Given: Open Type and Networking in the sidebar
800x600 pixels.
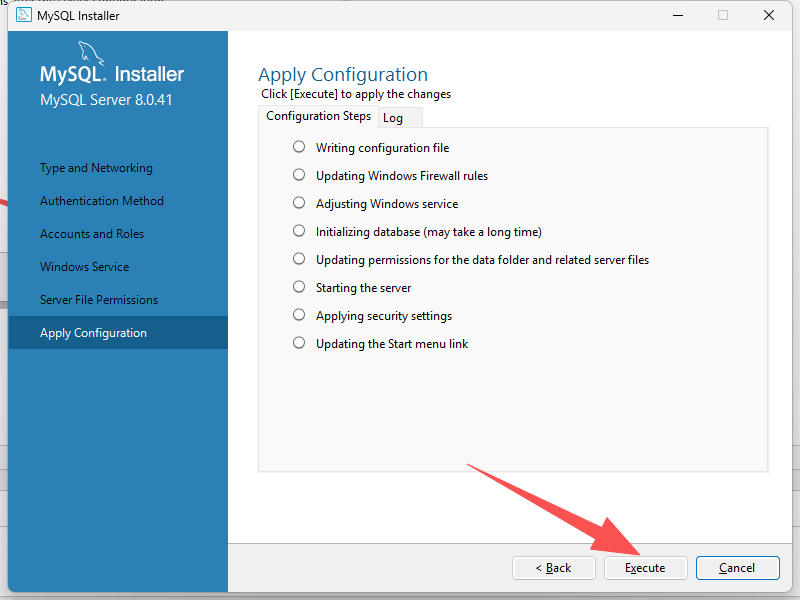Looking at the screenshot, I should (x=96, y=168).
